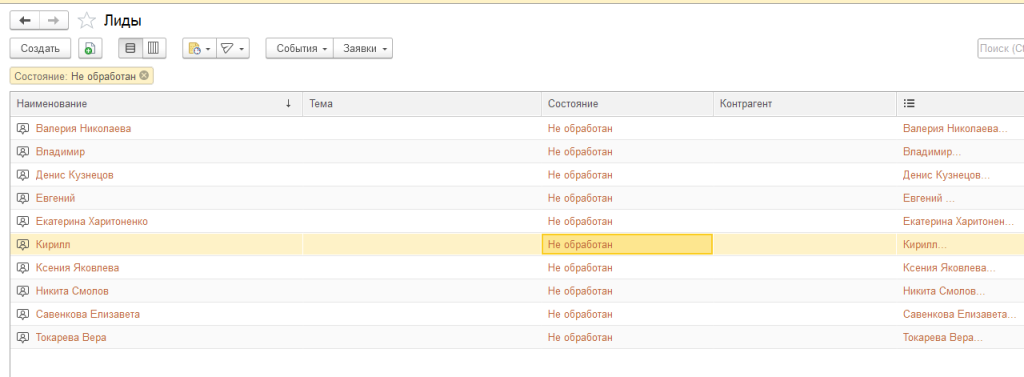The image size is (1024, 377).
Task: Click Не обработан status in Денис Кузнецов row
Action: [581, 175]
